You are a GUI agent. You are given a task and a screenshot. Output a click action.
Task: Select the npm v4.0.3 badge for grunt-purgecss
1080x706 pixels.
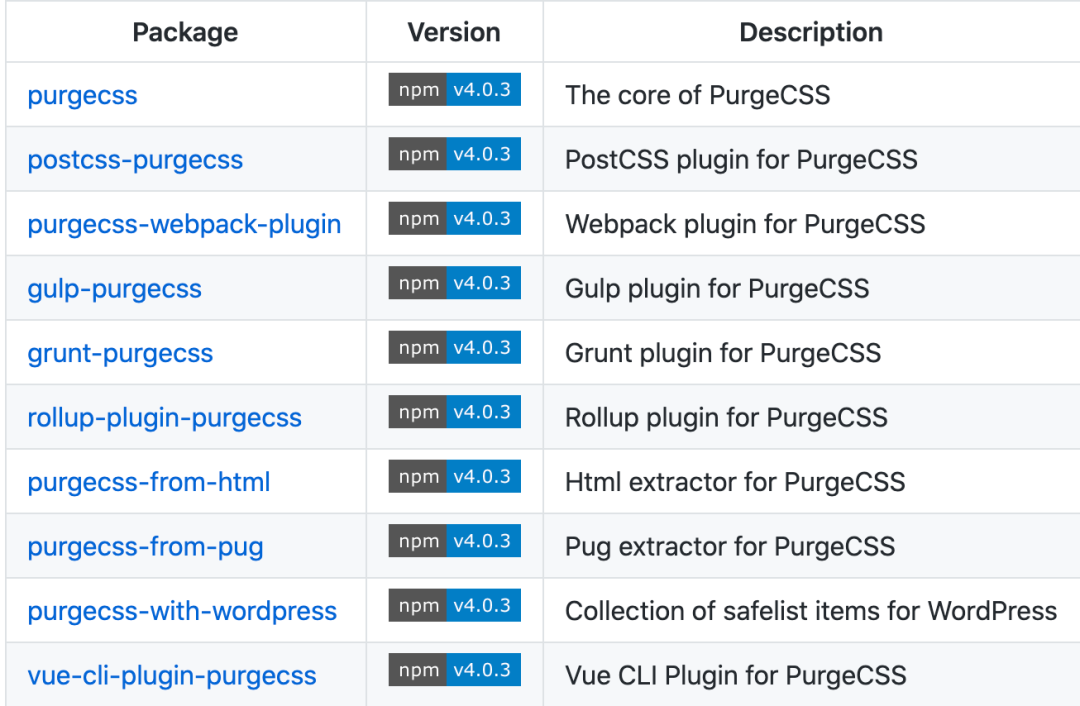point(454,347)
